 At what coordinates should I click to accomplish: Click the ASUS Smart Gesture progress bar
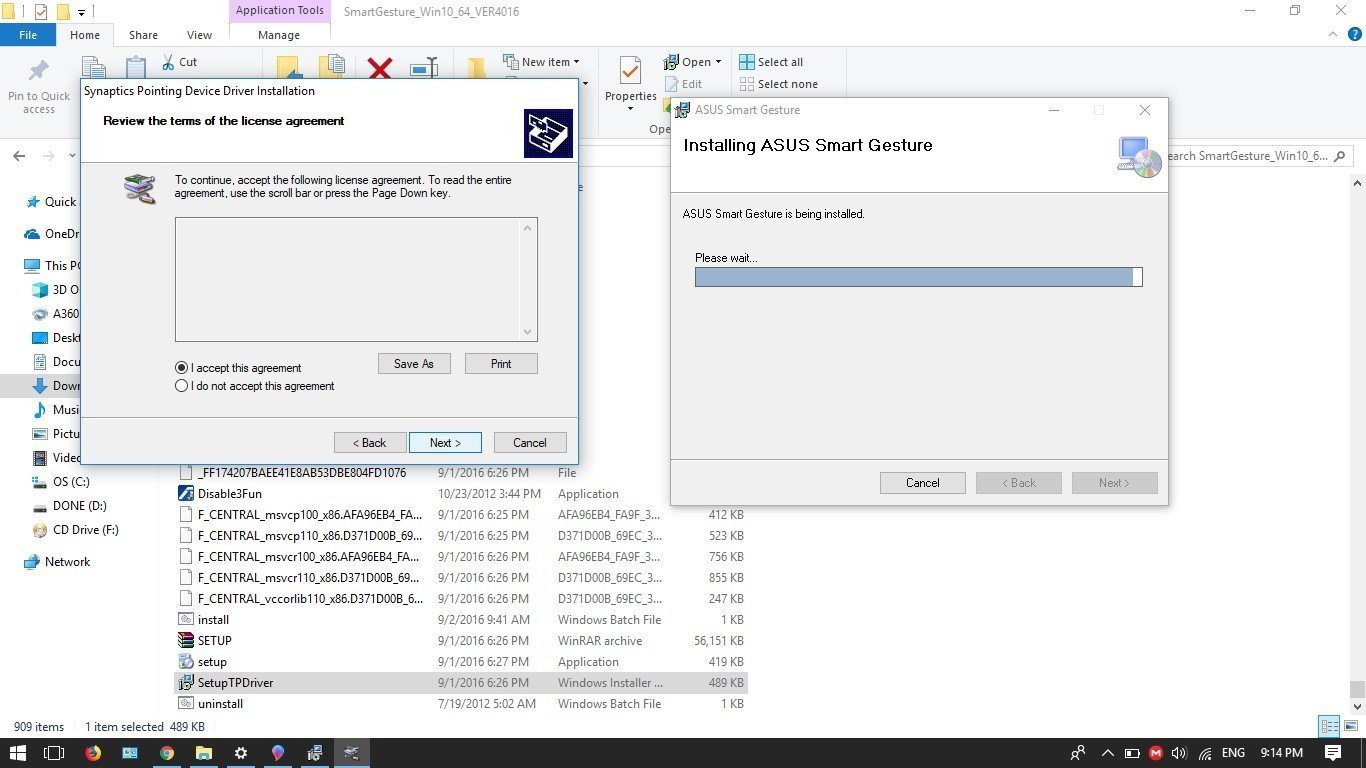click(919, 277)
